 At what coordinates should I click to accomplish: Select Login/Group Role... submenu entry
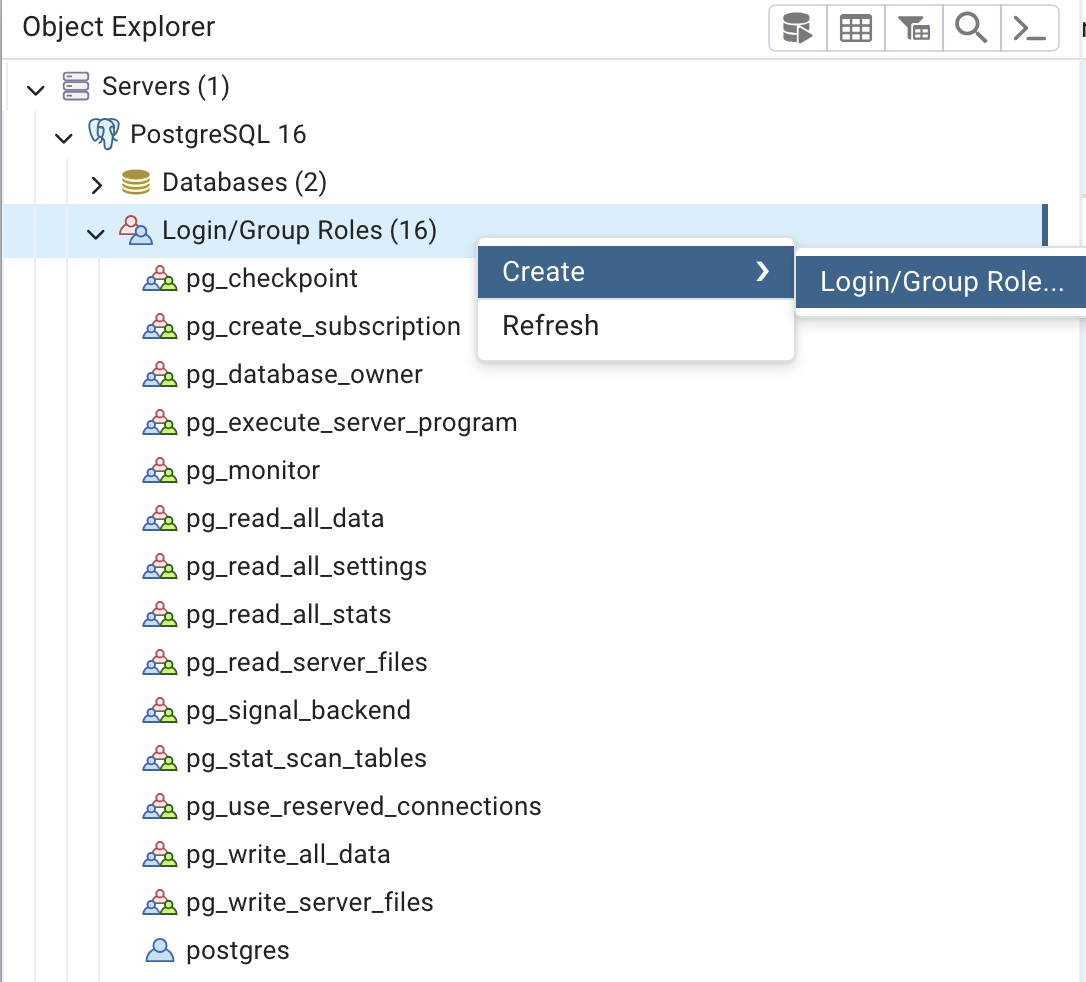tap(941, 282)
